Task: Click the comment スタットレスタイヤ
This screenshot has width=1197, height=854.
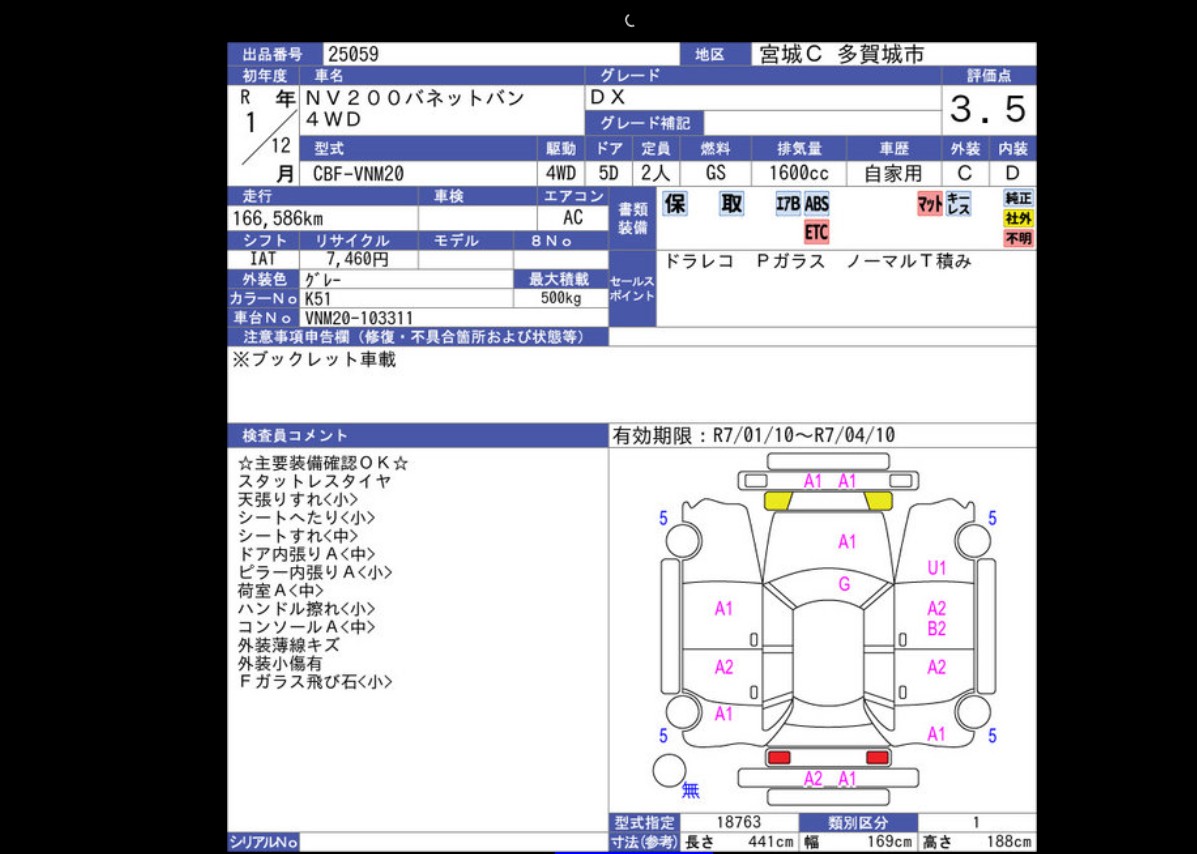Action: pyautogui.click(x=315, y=482)
